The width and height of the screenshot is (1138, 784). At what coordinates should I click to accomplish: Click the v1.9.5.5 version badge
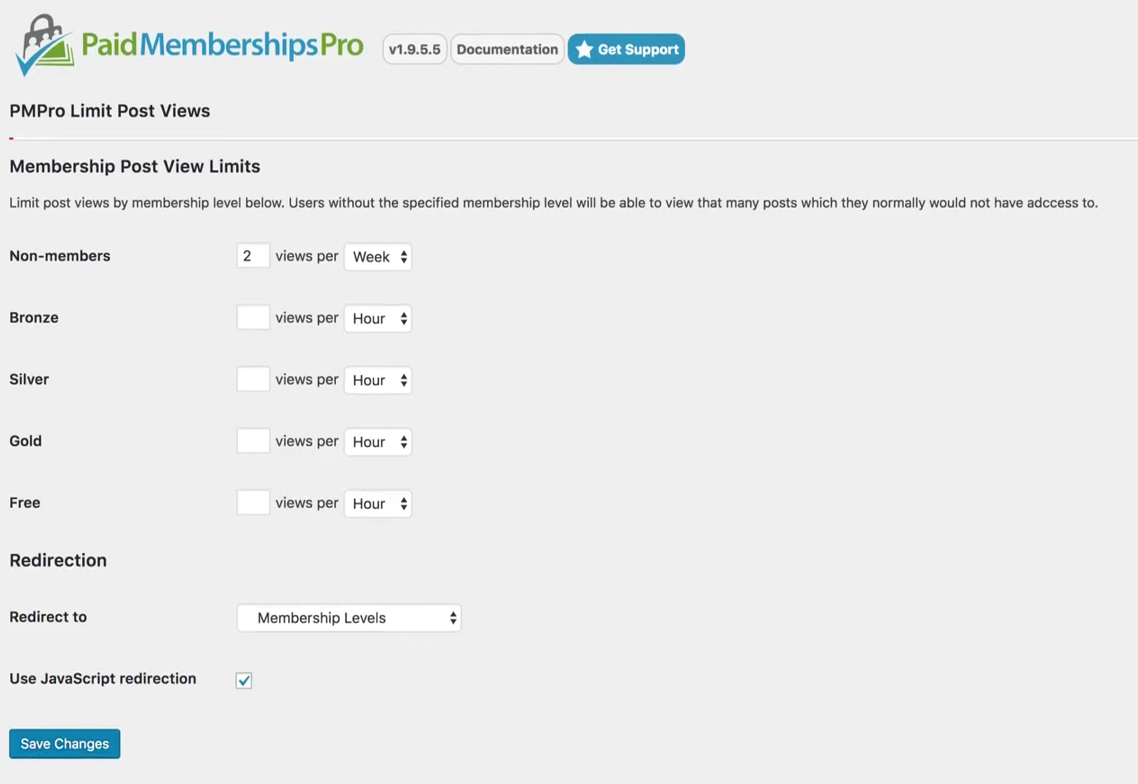pos(414,49)
